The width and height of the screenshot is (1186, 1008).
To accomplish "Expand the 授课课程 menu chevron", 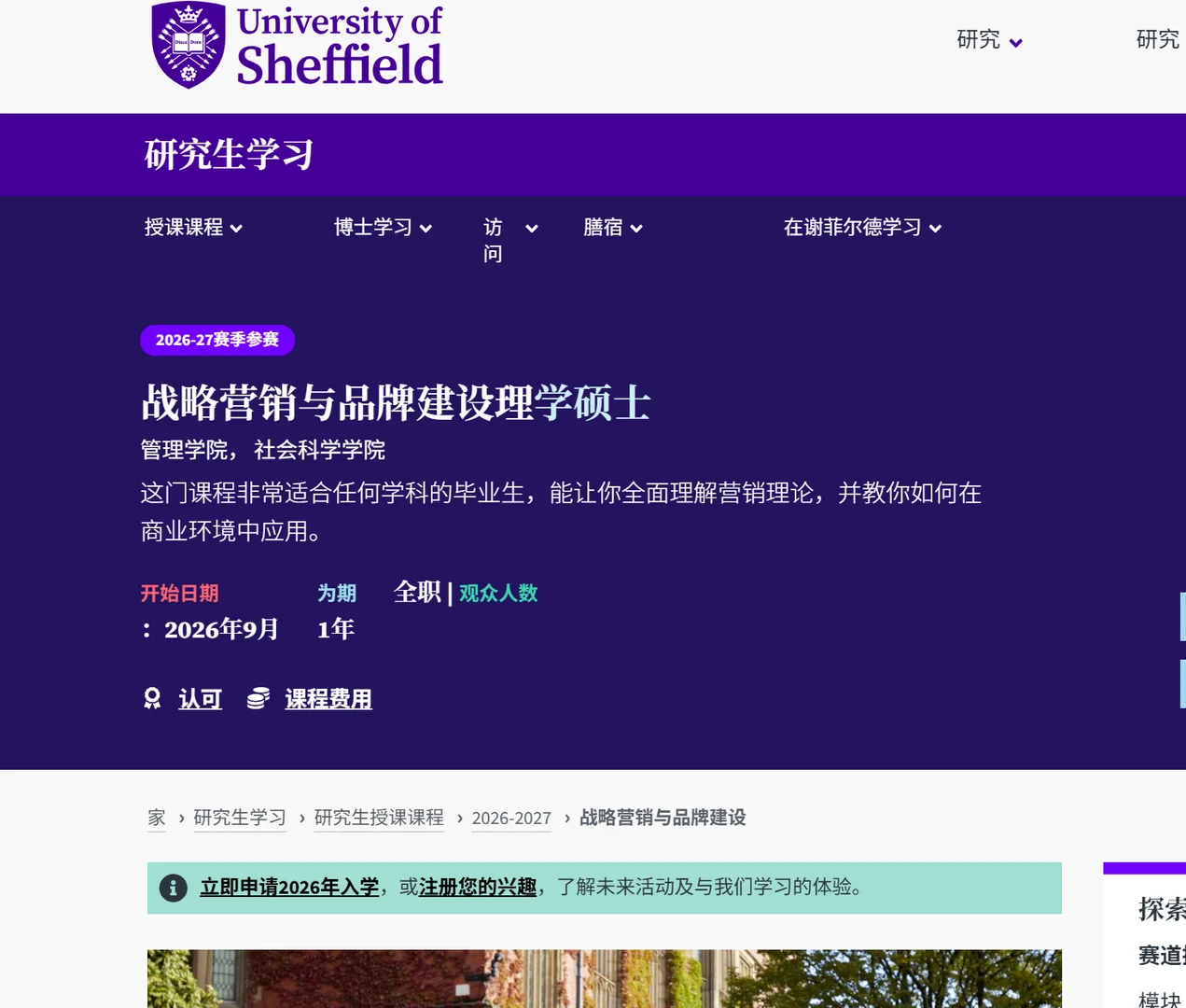I will (x=236, y=229).
